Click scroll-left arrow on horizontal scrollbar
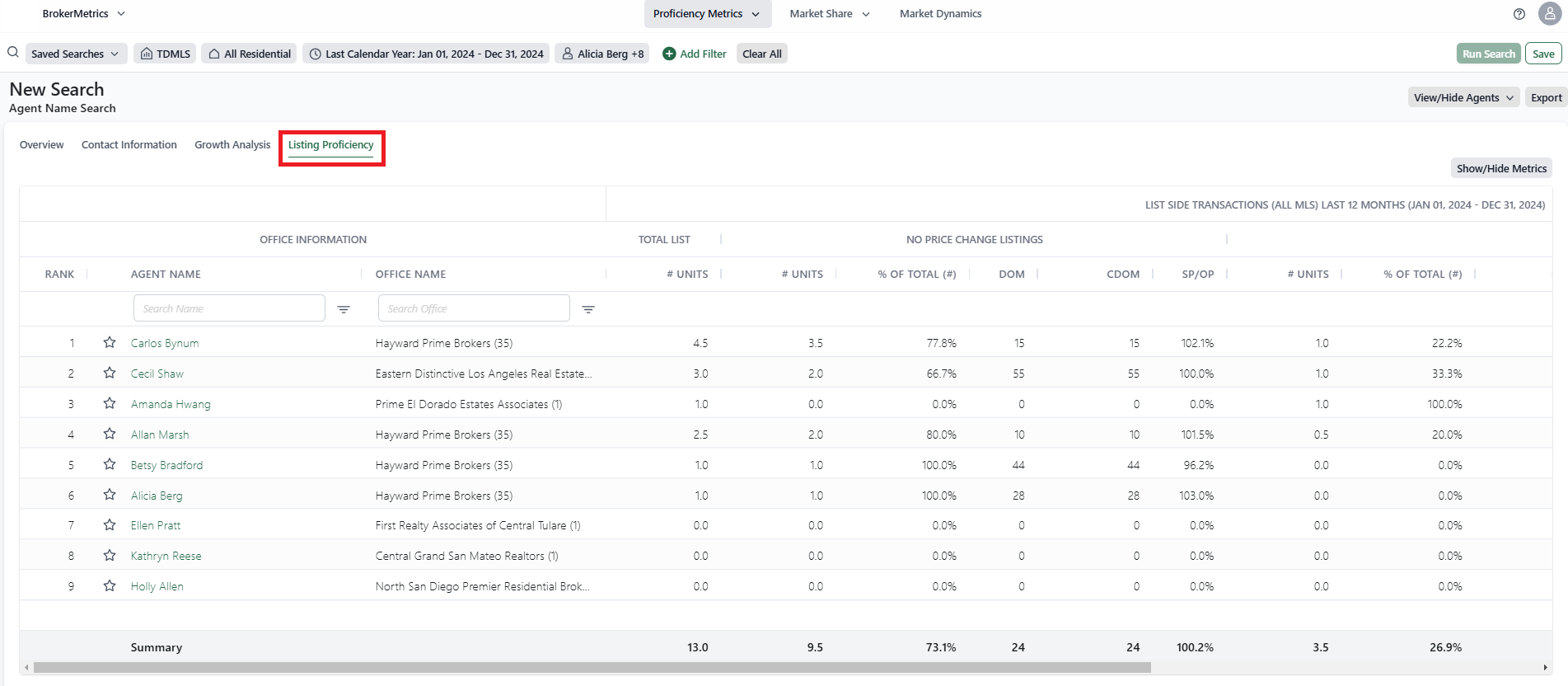Screen dimensions: 1568x686 point(26,667)
